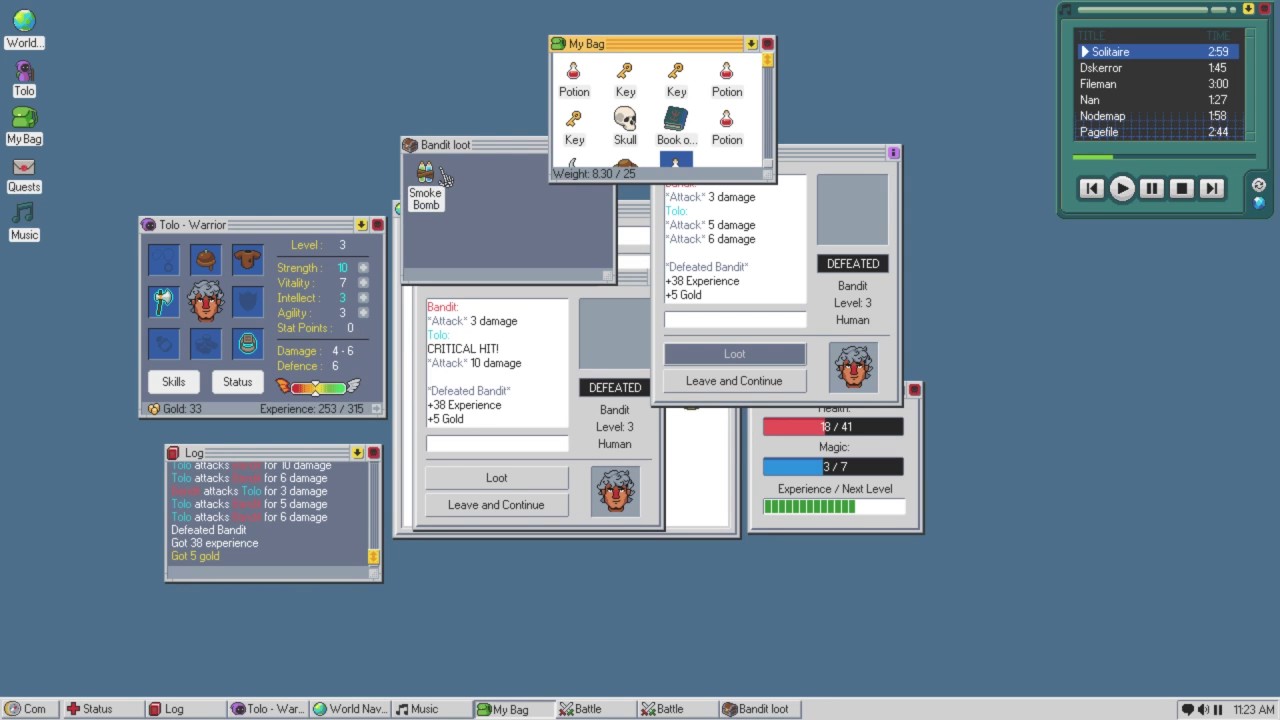
Task: Select the Skull item in My Bag
Action: (x=625, y=126)
